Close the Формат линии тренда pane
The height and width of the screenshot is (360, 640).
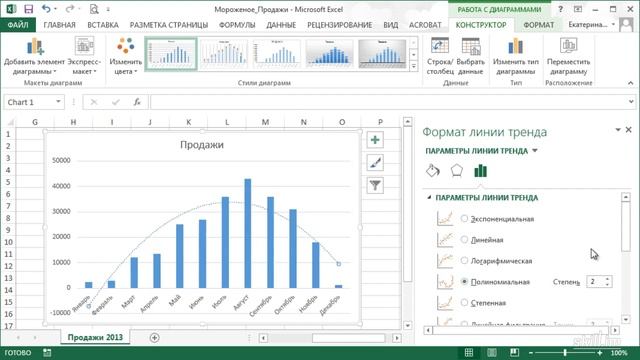tap(629, 130)
